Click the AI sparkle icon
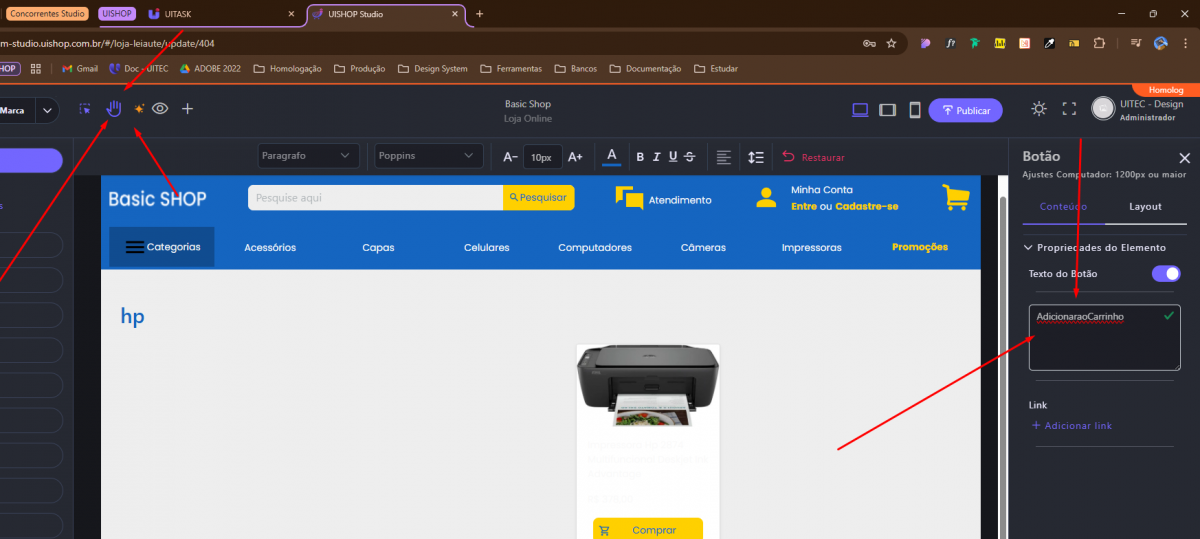This screenshot has height=539, width=1200. pyautogui.click(x=139, y=109)
